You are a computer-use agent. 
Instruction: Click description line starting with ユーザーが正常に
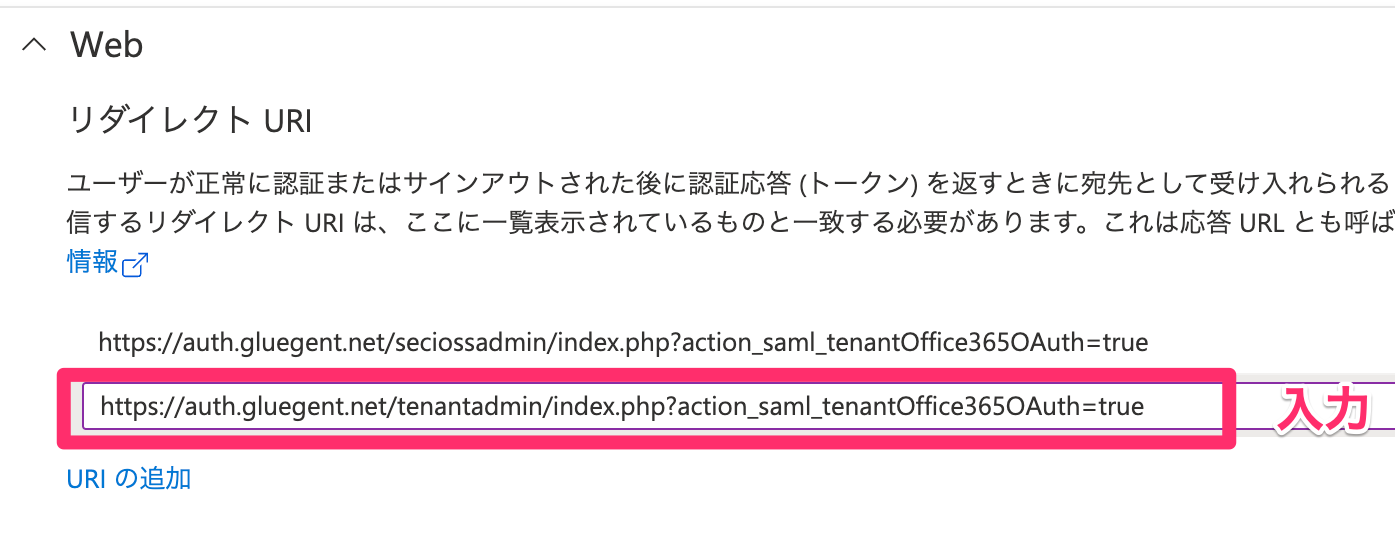[x=700, y=183]
